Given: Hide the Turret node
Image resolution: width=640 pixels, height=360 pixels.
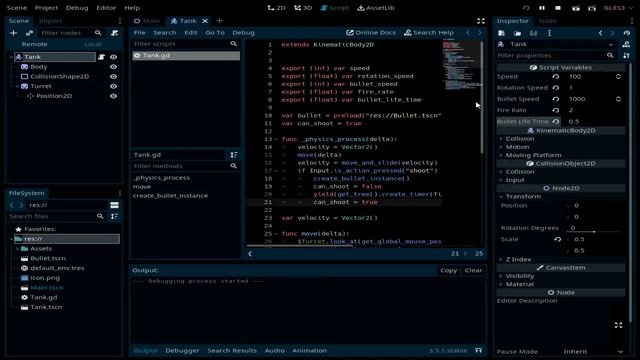Looking at the screenshot, I should (113, 86).
